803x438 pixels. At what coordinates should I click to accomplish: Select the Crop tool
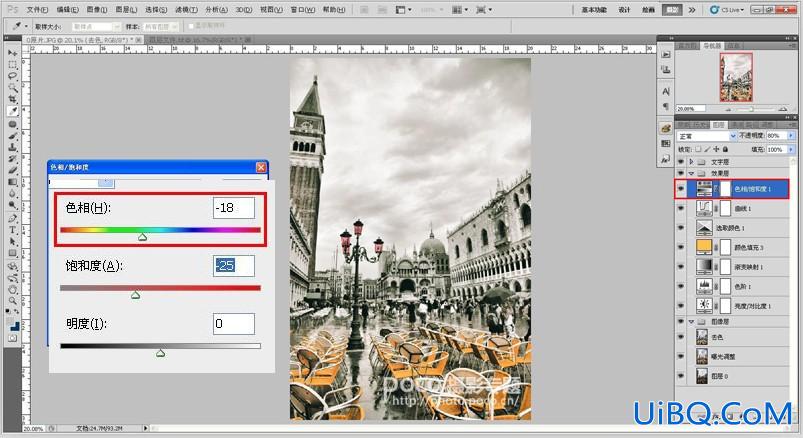click(12, 99)
